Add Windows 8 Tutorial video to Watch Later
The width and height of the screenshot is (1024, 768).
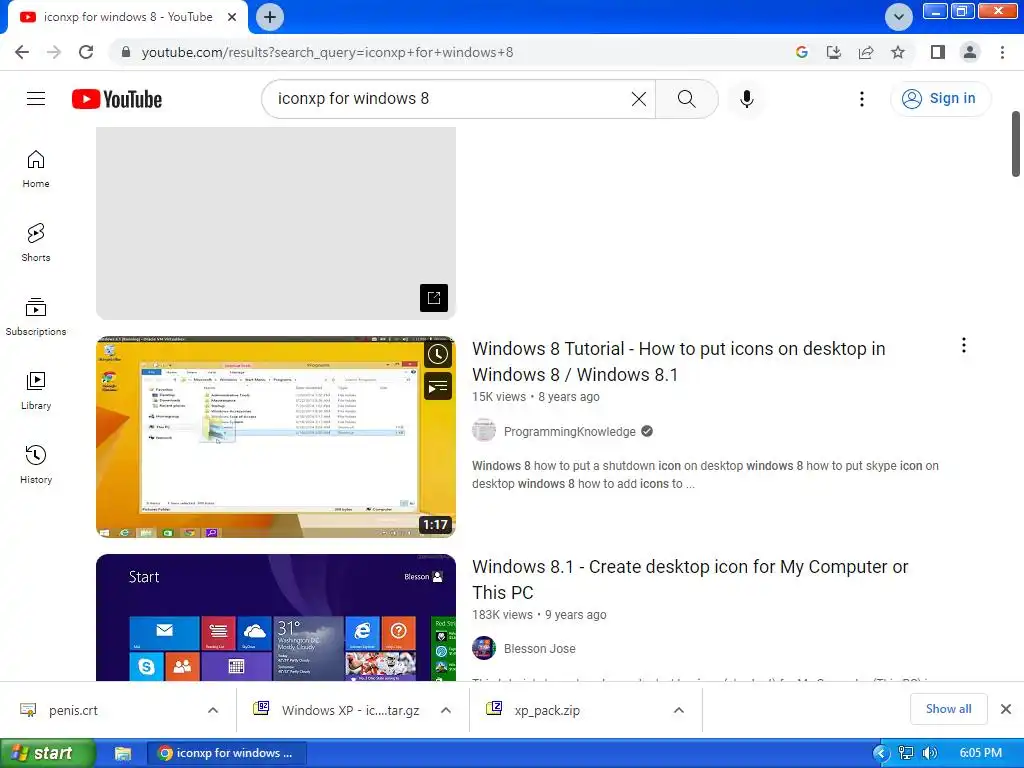coord(438,355)
